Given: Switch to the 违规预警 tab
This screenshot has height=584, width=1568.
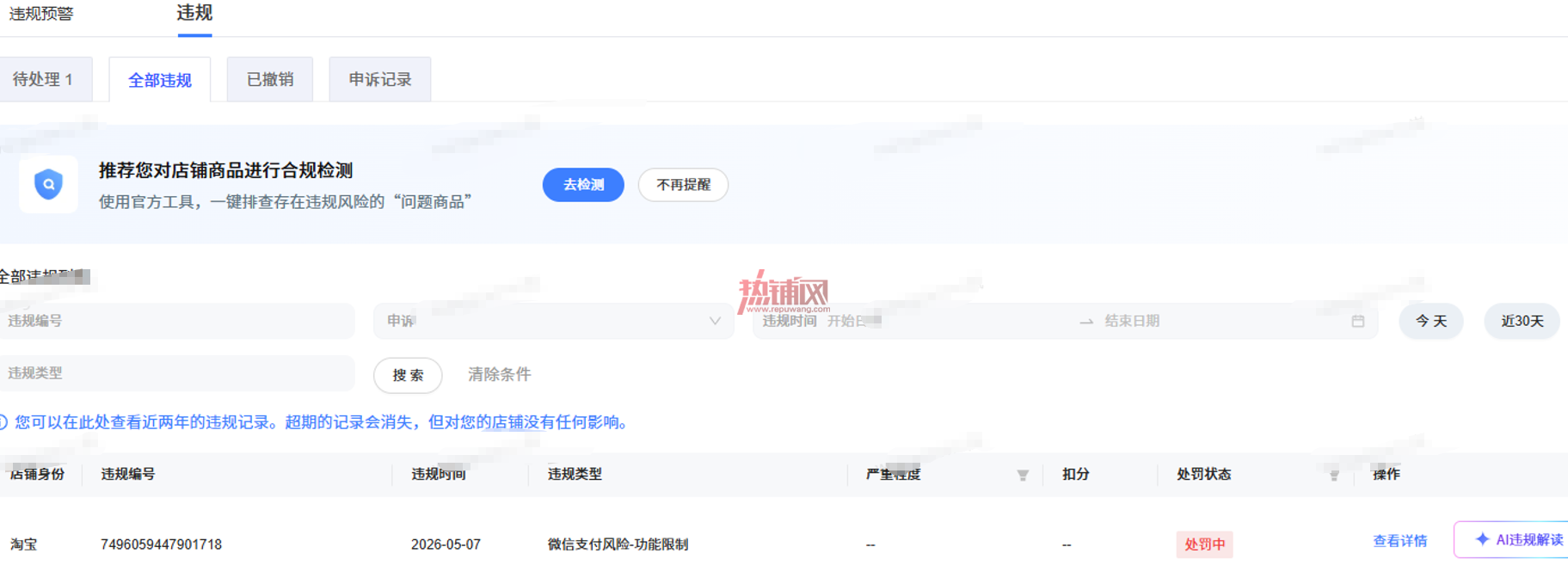Looking at the screenshot, I should click(x=40, y=14).
